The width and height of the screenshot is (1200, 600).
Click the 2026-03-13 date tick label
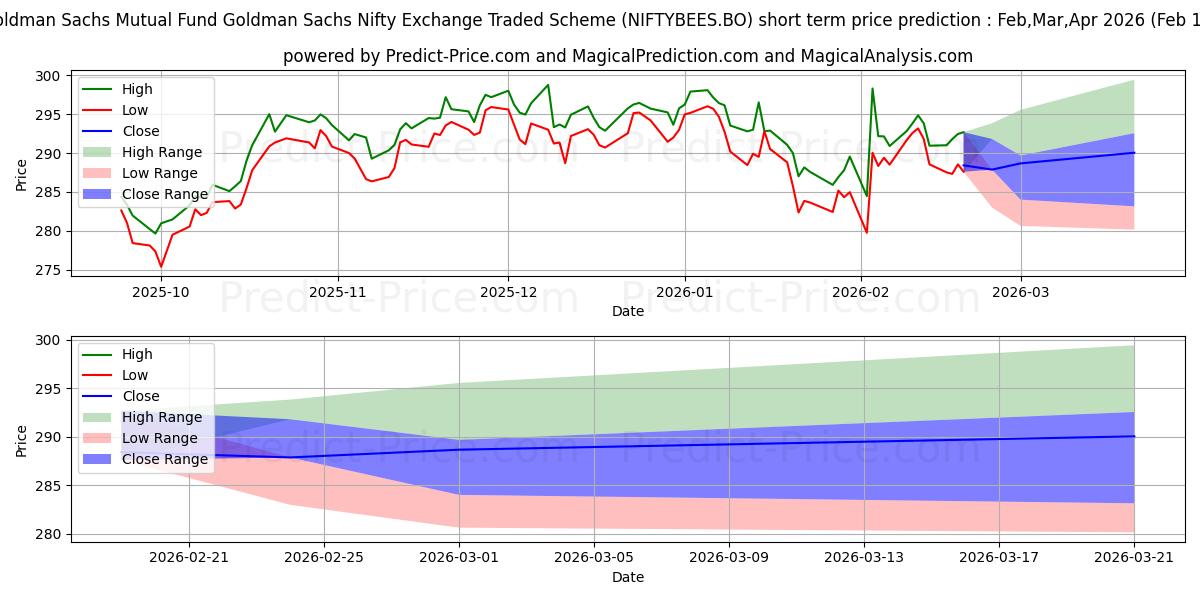click(864, 557)
